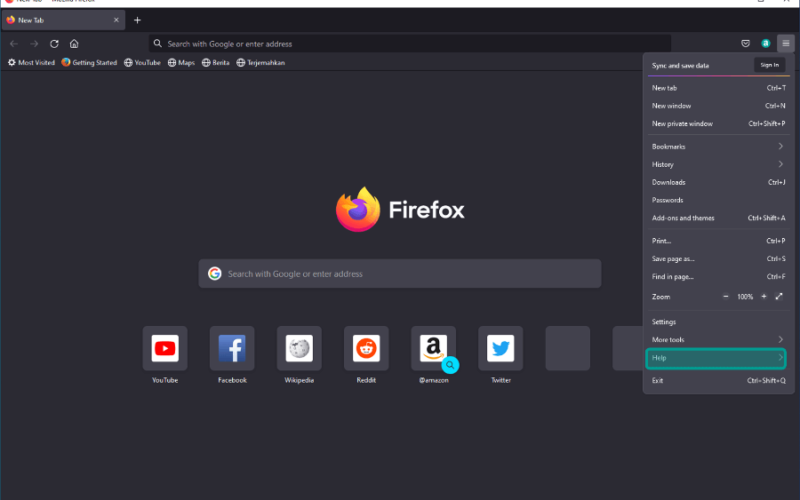This screenshot has width=800, height=500.
Task: Reset zoom via 100% label
Action: point(745,297)
